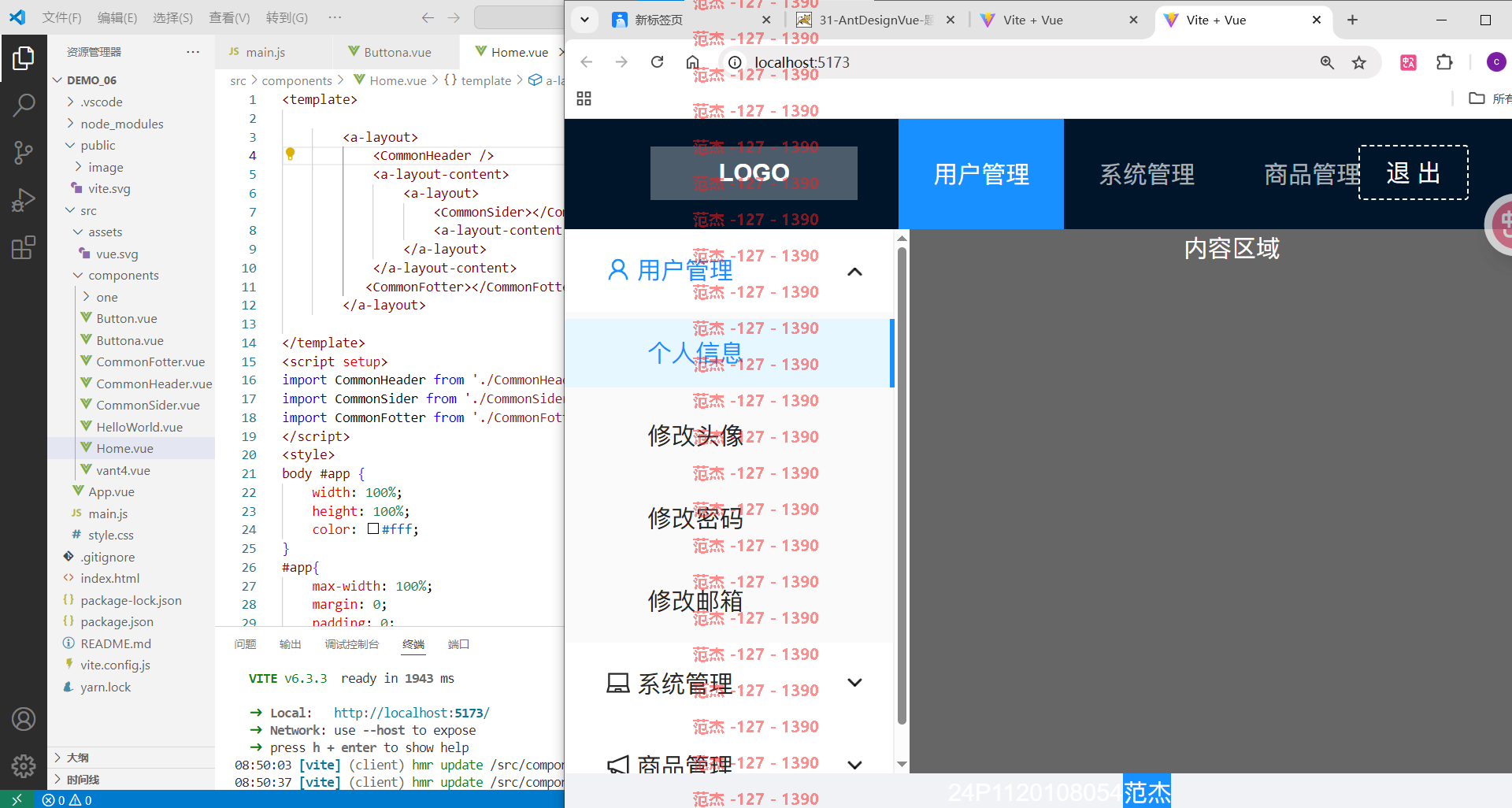This screenshot has width=1512, height=808.
Task: Open browser extensions puzzle icon
Action: click(1444, 62)
